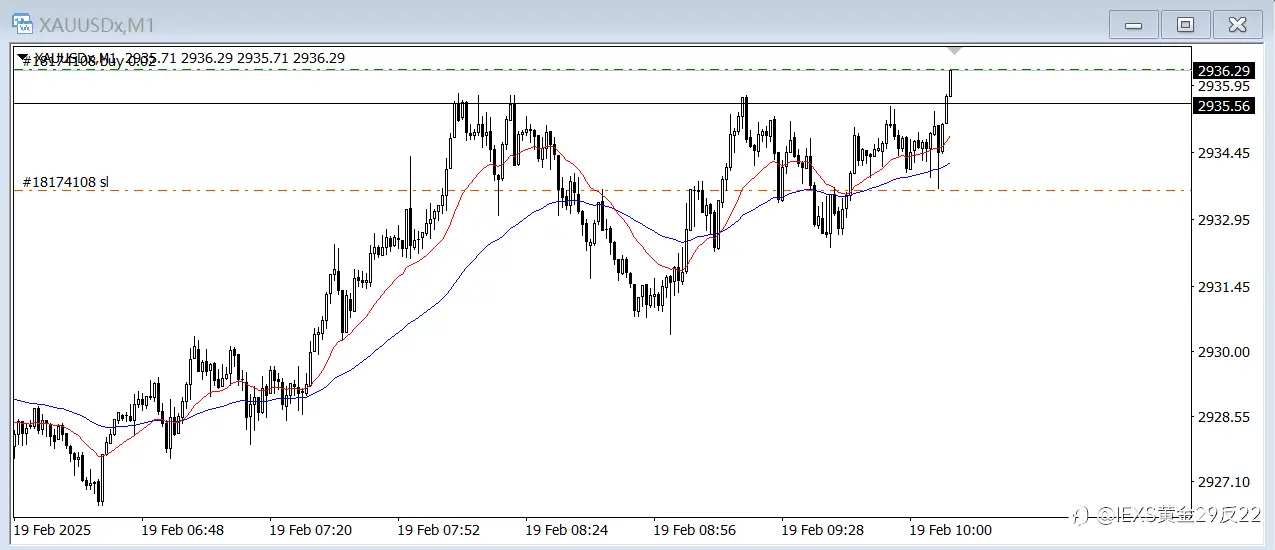Screen dimensions: 1275x550
Task: Select the green buy order line
Action: pos(602,69)
